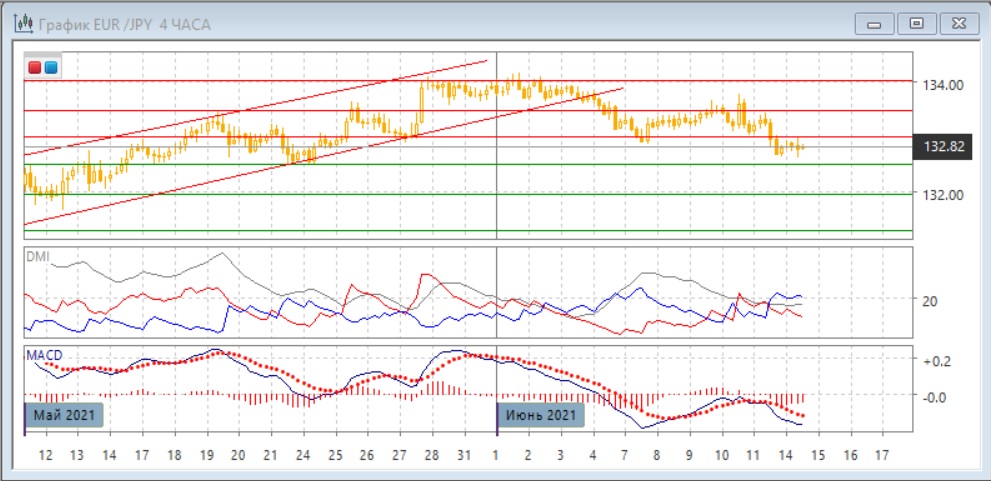Click date 17 at right end of time axis
The width and height of the screenshot is (991, 481).
[881, 454]
